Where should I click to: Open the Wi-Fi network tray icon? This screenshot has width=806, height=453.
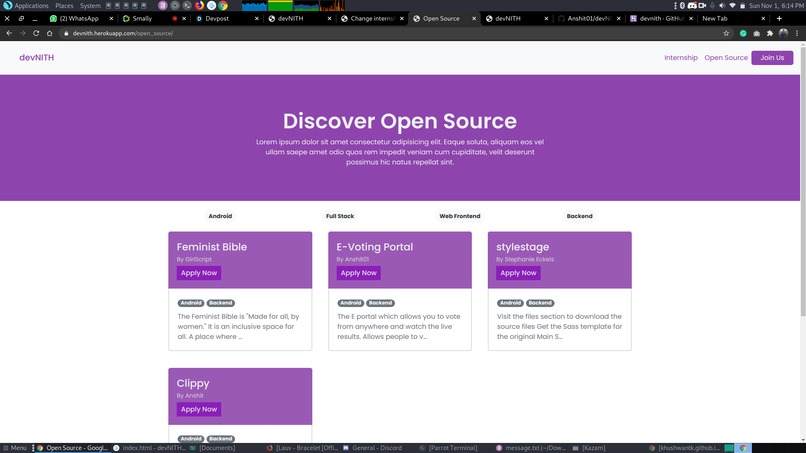[732, 6]
